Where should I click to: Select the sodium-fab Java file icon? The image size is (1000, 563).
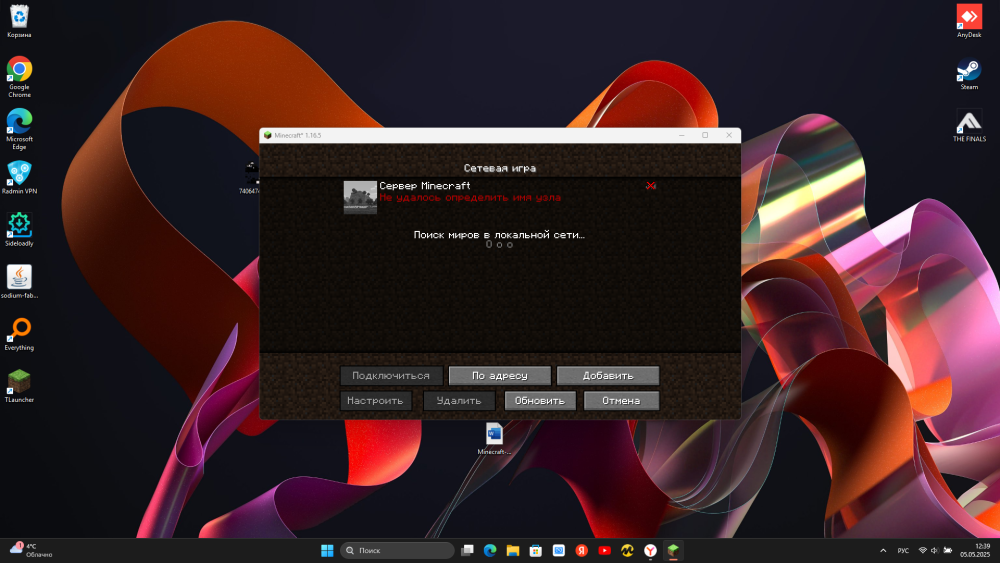[19, 282]
